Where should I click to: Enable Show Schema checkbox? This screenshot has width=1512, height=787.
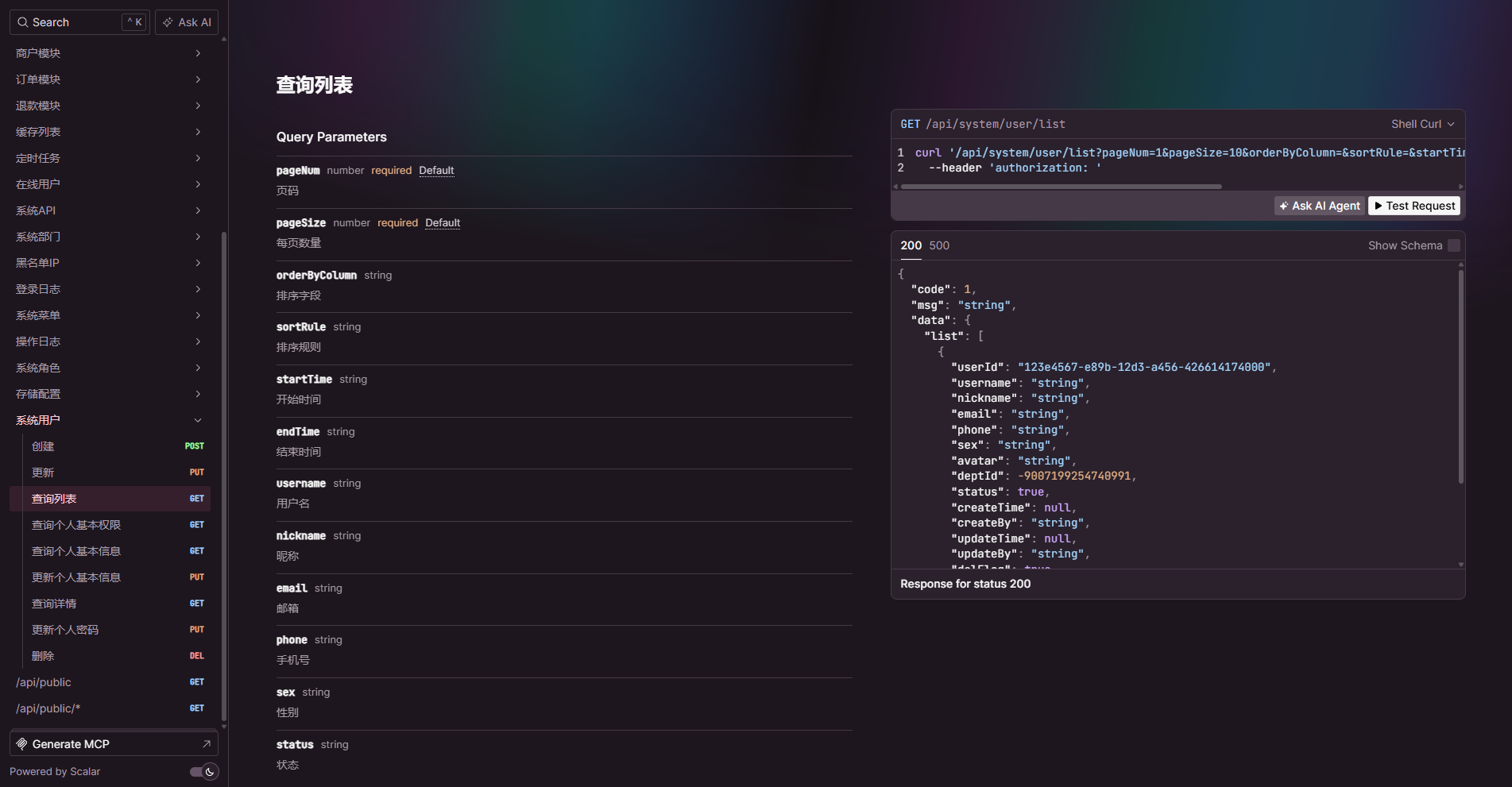(1454, 245)
